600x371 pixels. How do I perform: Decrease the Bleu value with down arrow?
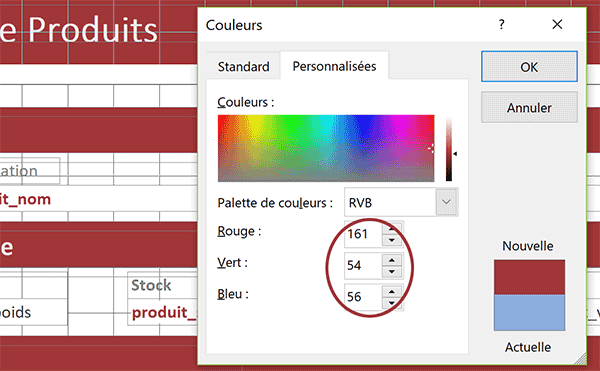click(391, 303)
